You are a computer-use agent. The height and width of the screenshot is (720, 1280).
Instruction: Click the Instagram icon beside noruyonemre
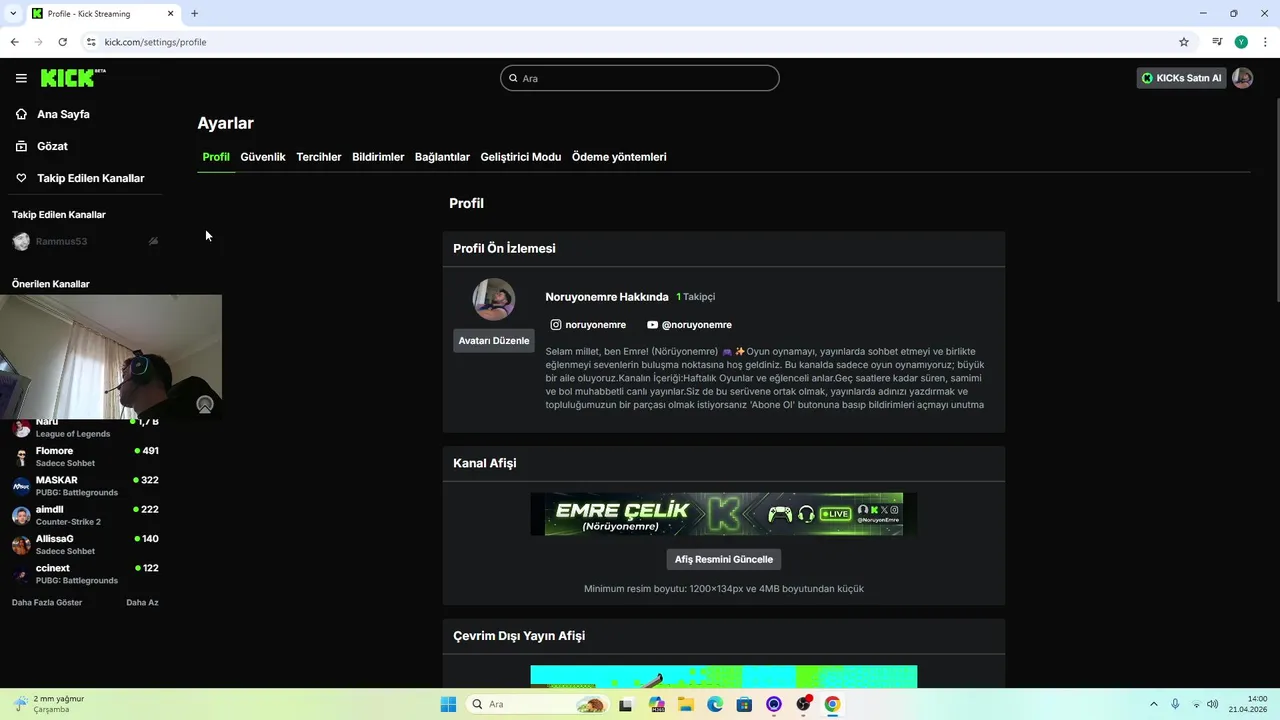556,325
